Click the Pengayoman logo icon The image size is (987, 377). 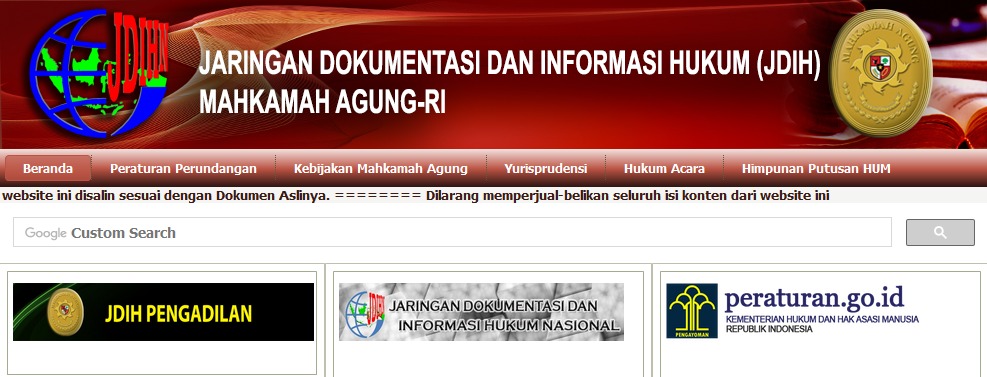(692, 311)
